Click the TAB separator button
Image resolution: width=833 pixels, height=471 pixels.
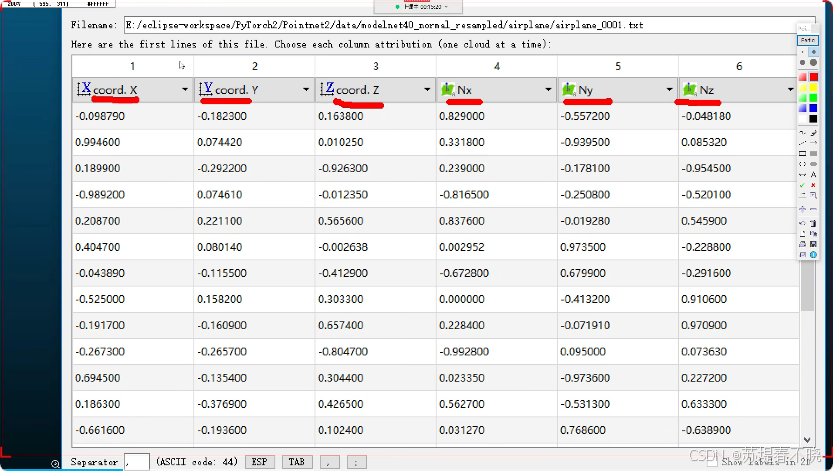tap(296, 462)
